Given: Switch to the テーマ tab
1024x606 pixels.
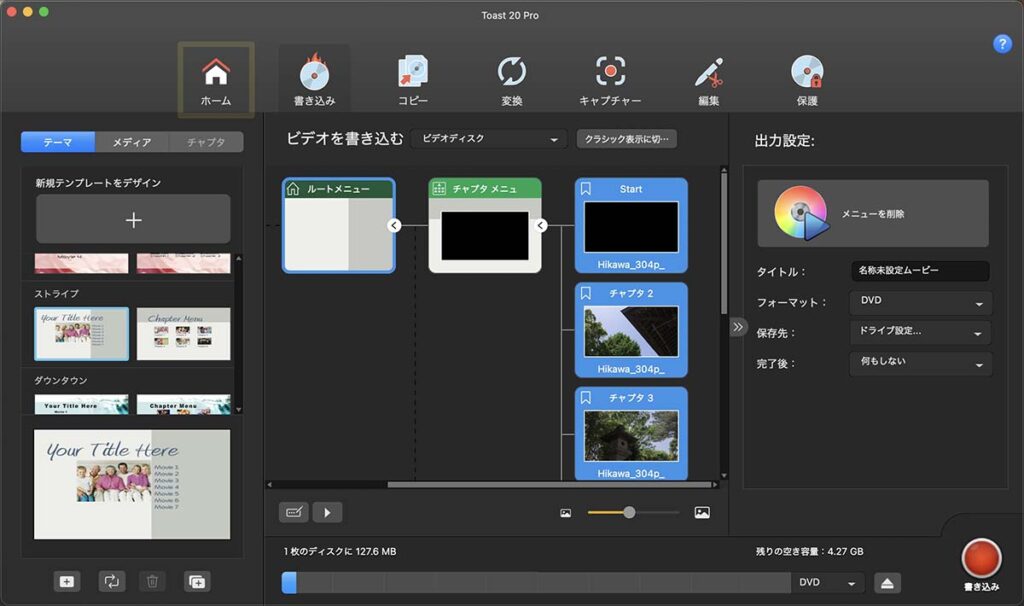Looking at the screenshot, I should click(x=58, y=142).
